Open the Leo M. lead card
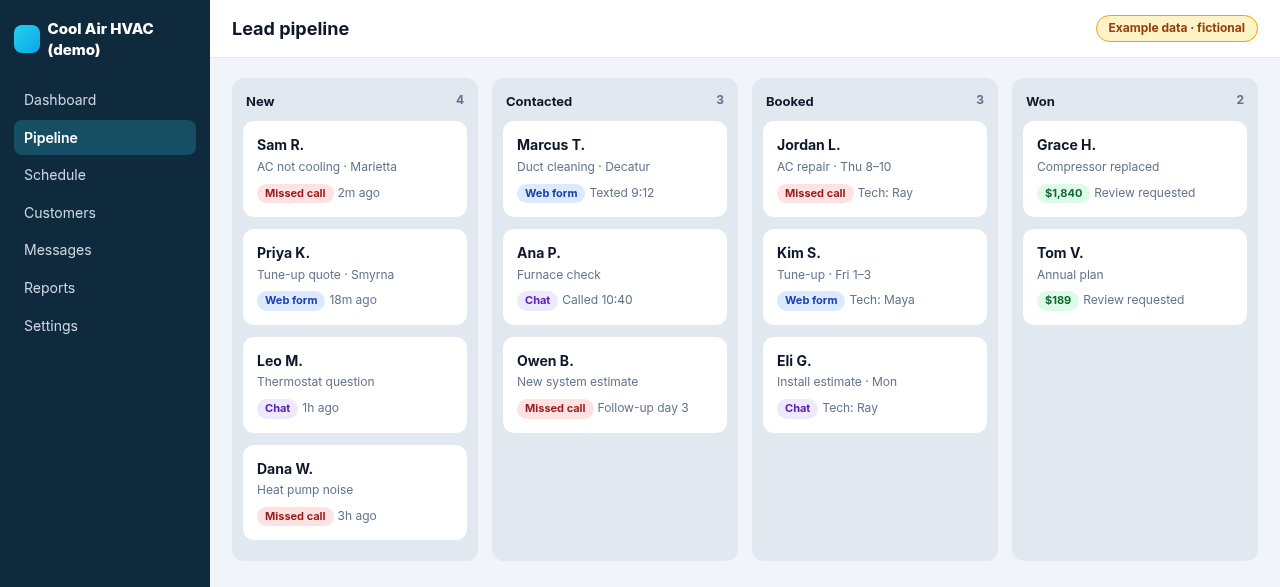1280x587 pixels. click(355, 385)
